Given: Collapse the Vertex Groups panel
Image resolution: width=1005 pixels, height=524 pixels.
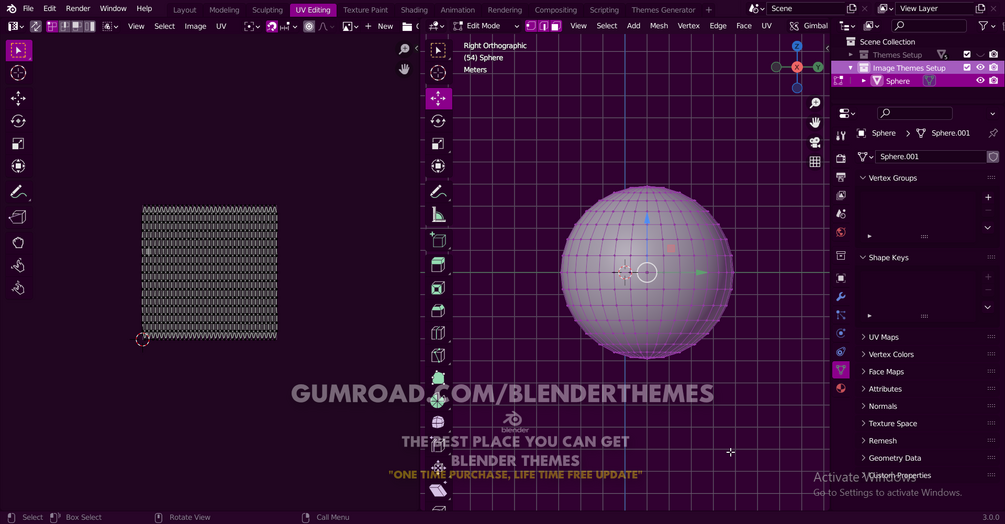Looking at the screenshot, I should pyautogui.click(x=863, y=178).
